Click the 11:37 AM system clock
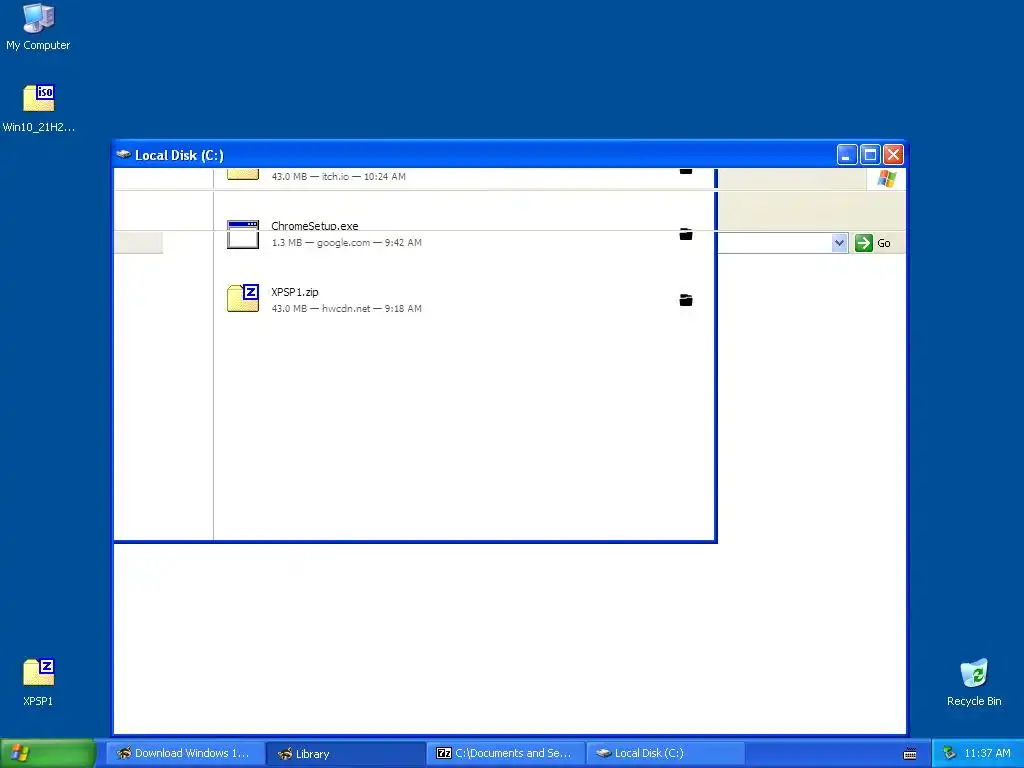Image resolution: width=1024 pixels, height=768 pixels. (x=987, y=754)
